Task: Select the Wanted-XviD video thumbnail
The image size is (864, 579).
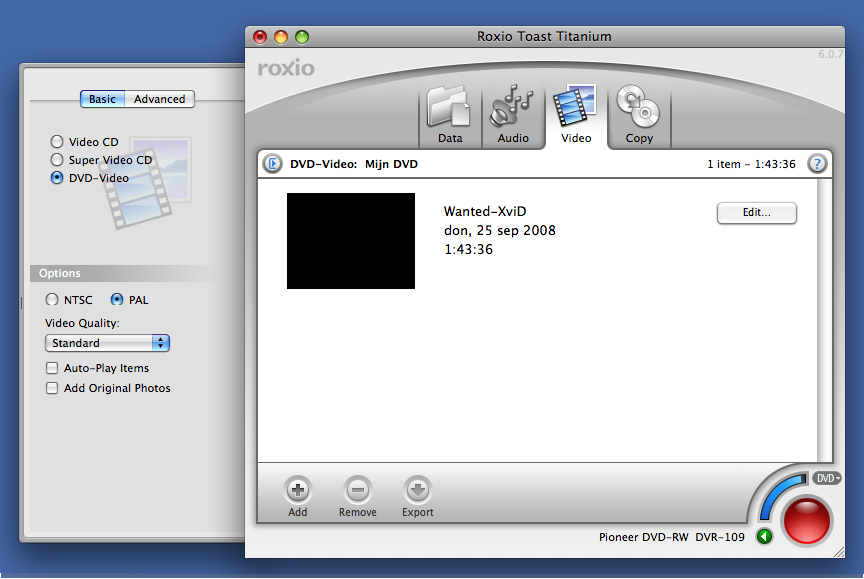Action: pyautogui.click(x=350, y=241)
